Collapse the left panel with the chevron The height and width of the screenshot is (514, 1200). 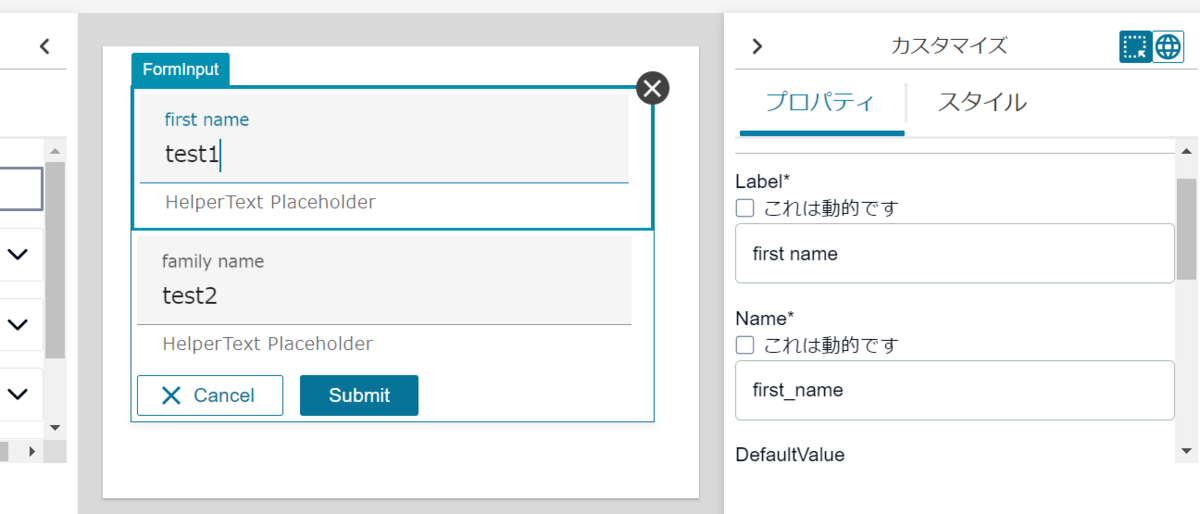pos(45,46)
